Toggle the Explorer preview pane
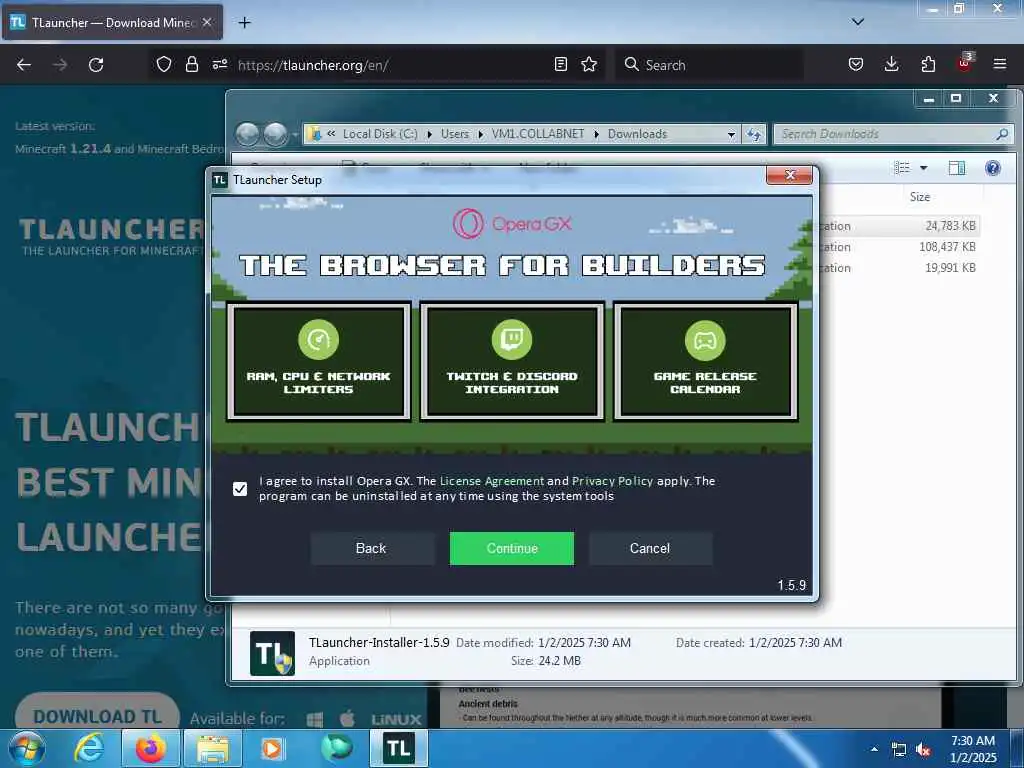1024x768 pixels. point(957,168)
